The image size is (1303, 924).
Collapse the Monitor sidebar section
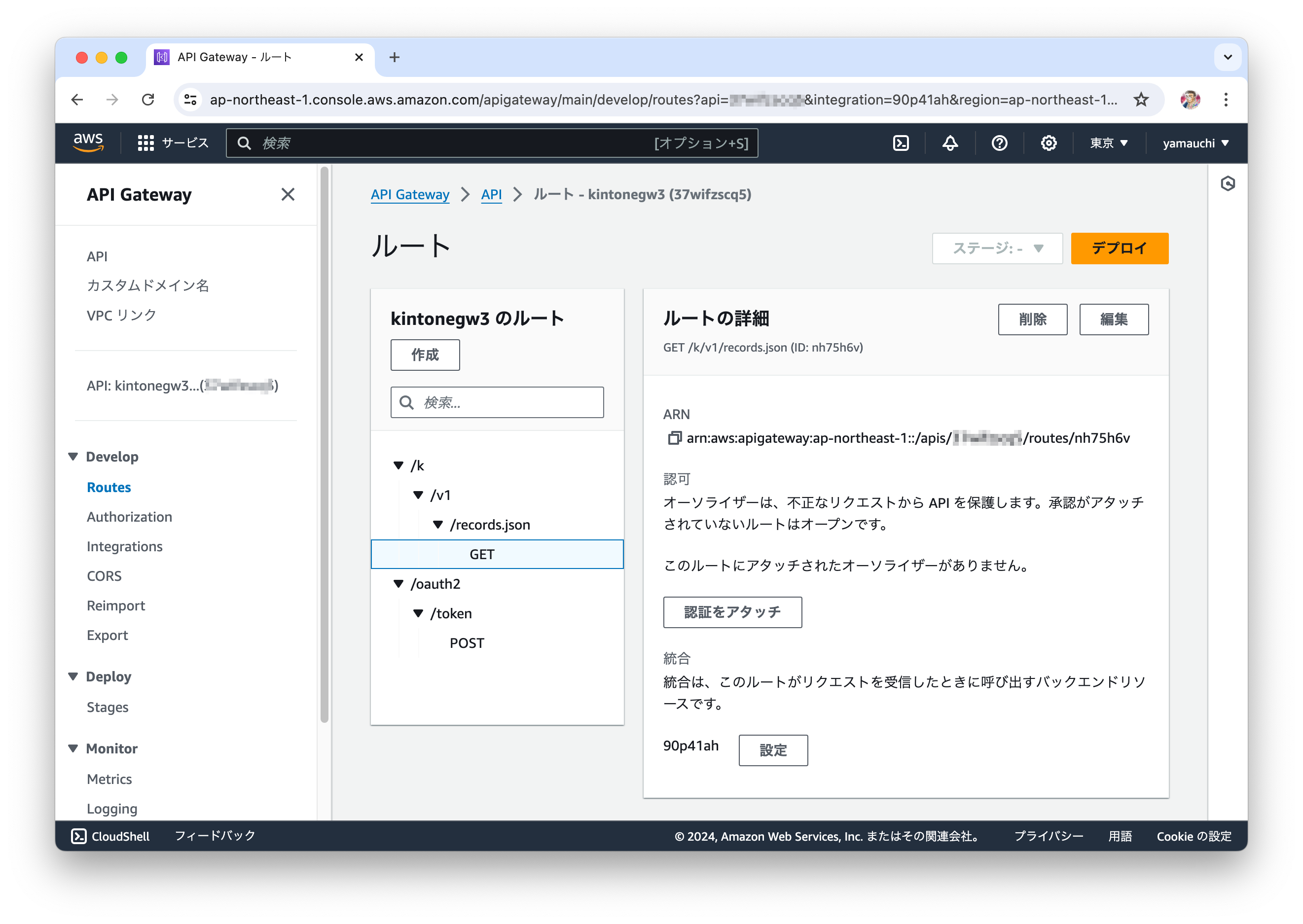pyautogui.click(x=73, y=748)
